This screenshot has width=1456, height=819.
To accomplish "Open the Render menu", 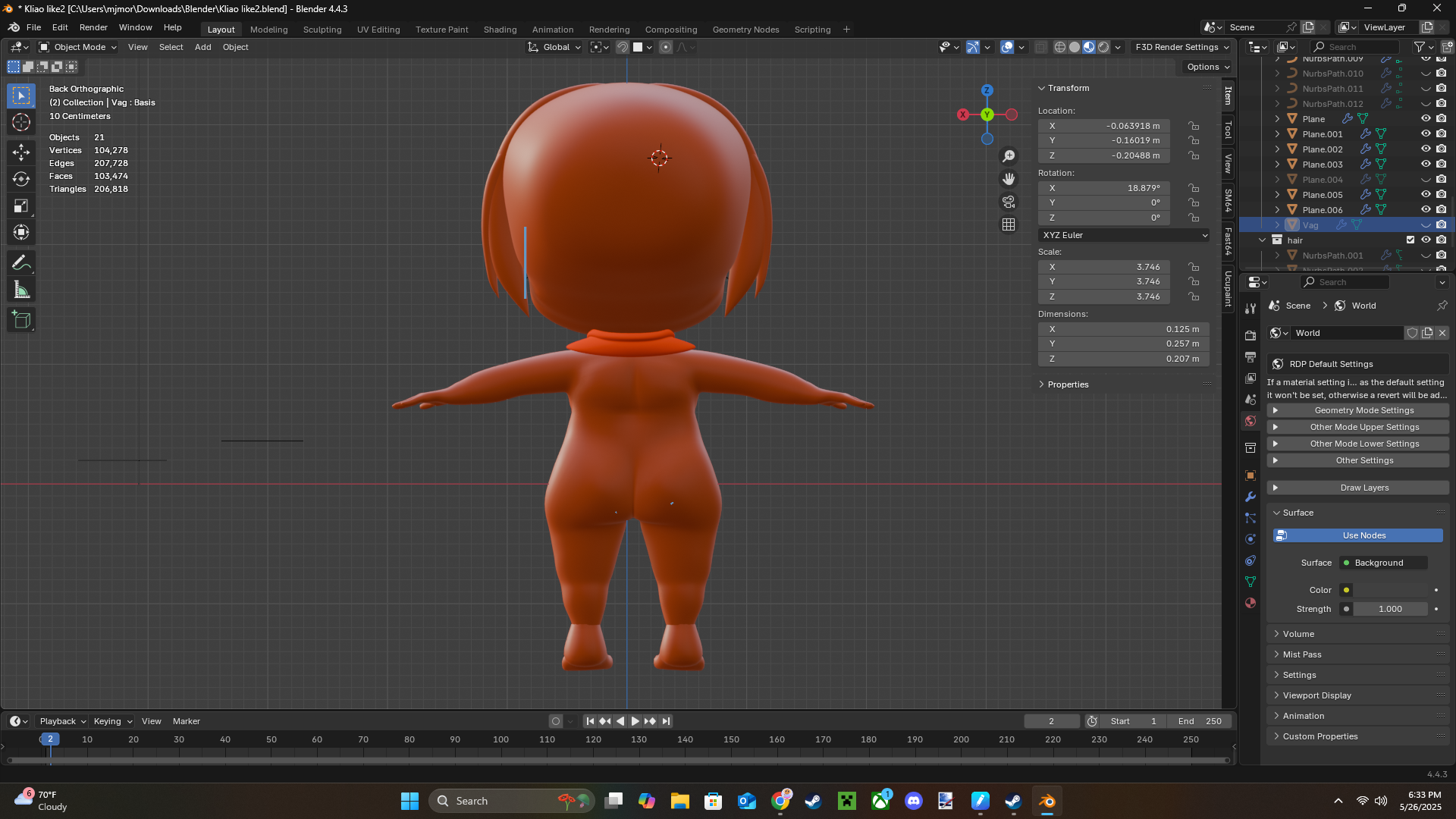I will click(x=93, y=27).
